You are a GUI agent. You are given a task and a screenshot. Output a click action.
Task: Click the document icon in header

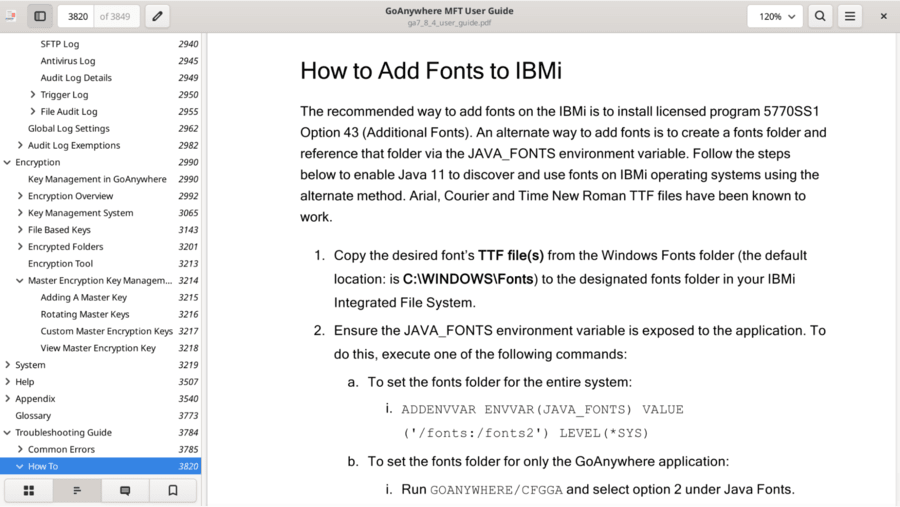click(x=11, y=16)
